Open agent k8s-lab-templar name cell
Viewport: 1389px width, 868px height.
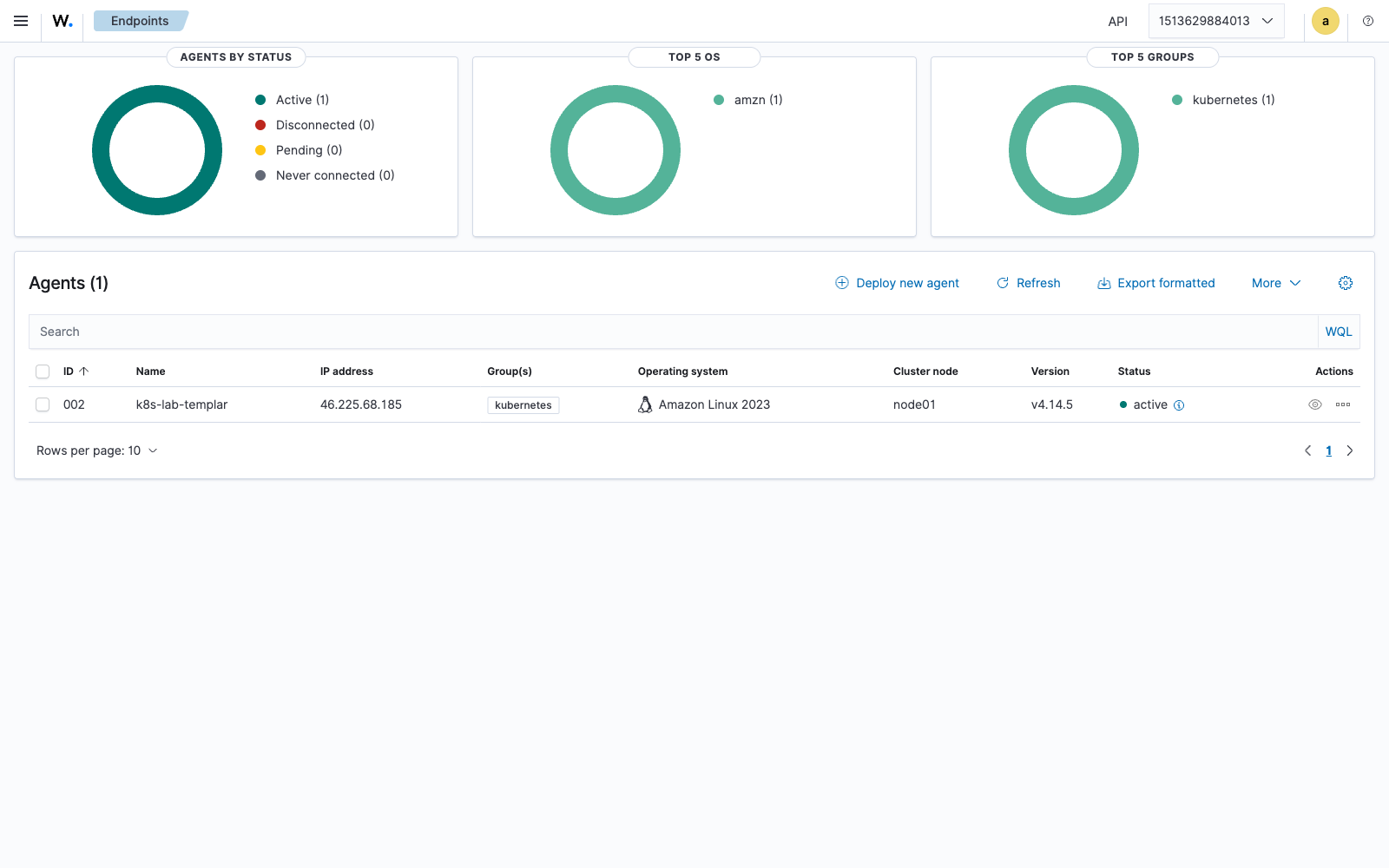coord(181,404)
